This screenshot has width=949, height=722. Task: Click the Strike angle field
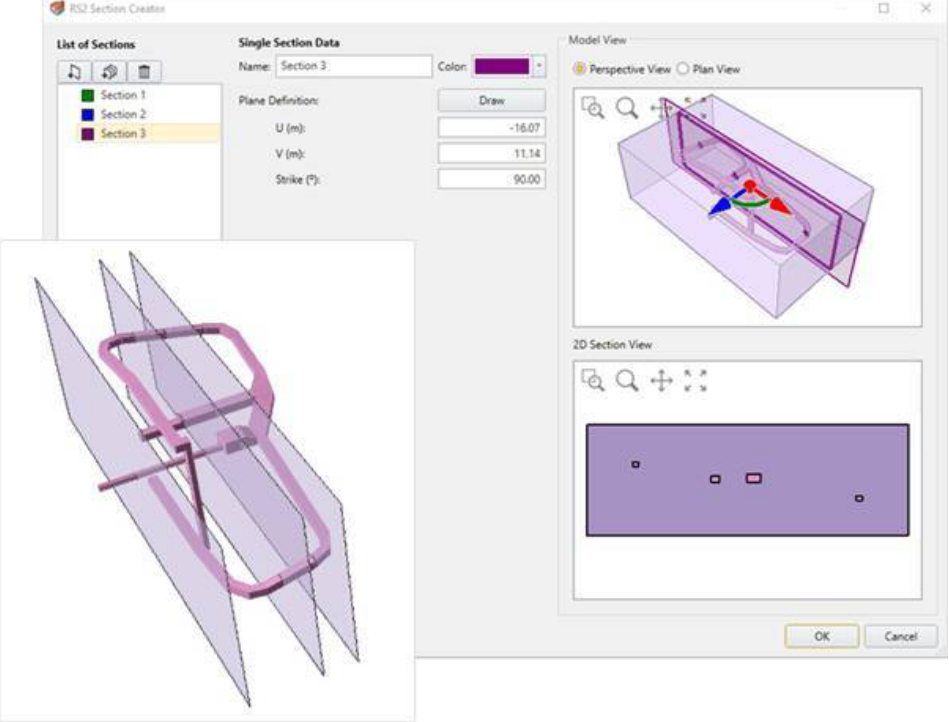491,180
